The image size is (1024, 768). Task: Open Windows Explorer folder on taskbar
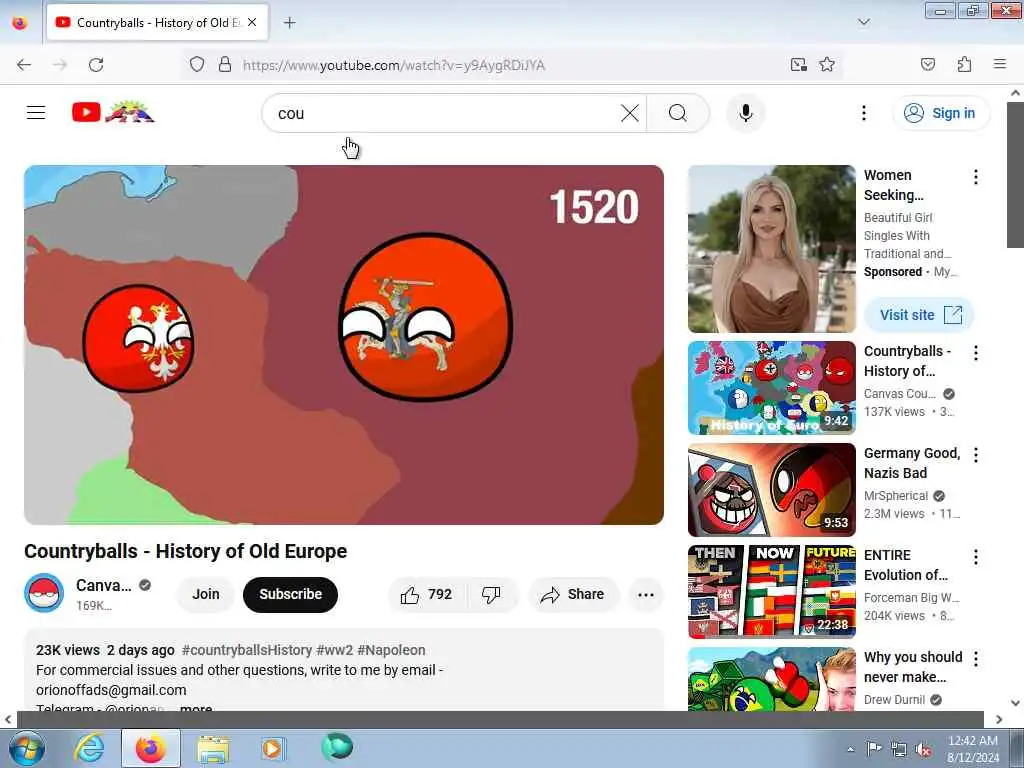213,748
